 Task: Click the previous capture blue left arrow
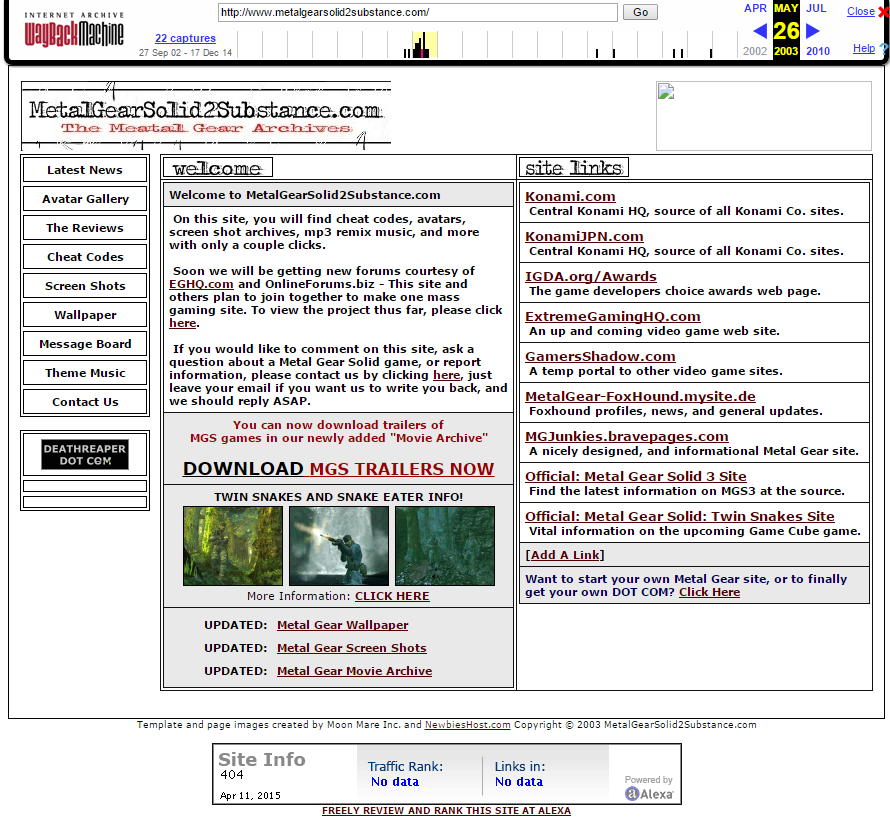click(x=760, y=31)
